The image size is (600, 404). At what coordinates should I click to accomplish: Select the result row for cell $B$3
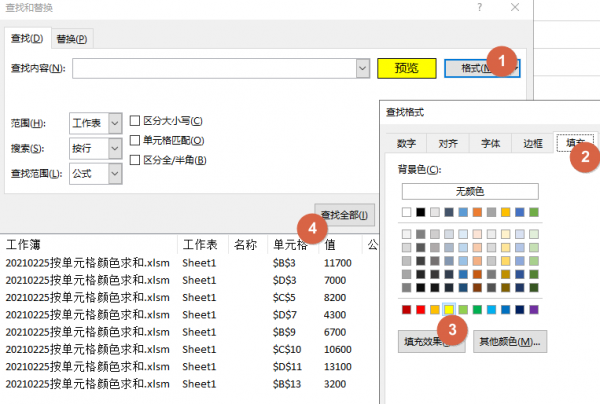tap(189, 263)
